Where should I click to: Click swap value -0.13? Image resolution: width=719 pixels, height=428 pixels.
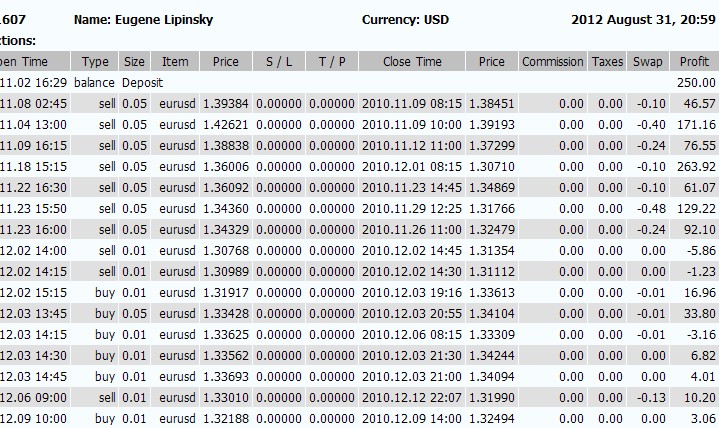651,398
